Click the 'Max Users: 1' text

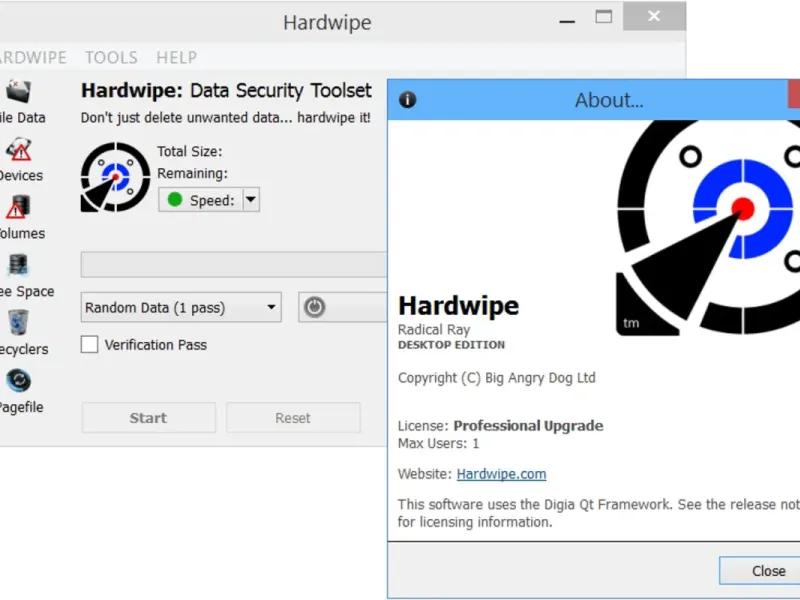438,443
